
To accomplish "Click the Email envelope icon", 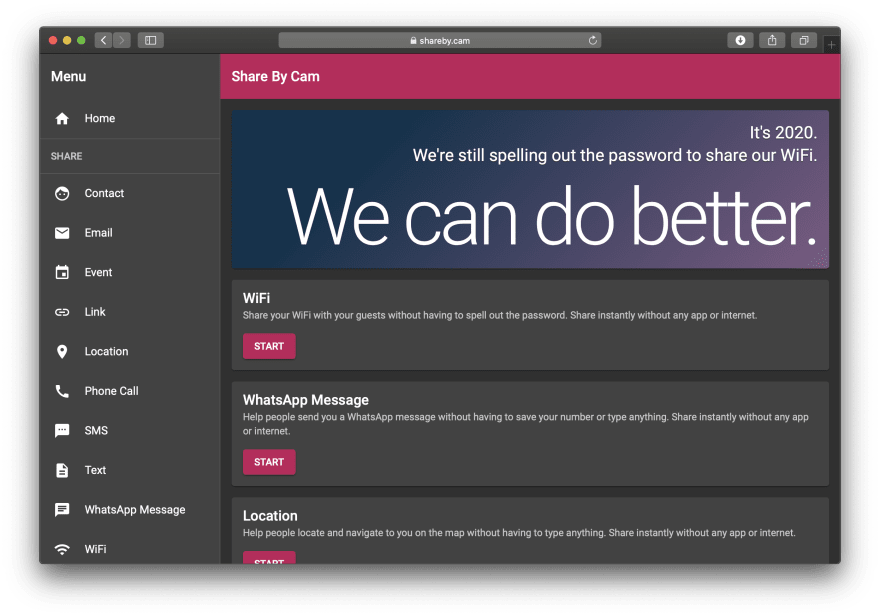I will 62,233.
